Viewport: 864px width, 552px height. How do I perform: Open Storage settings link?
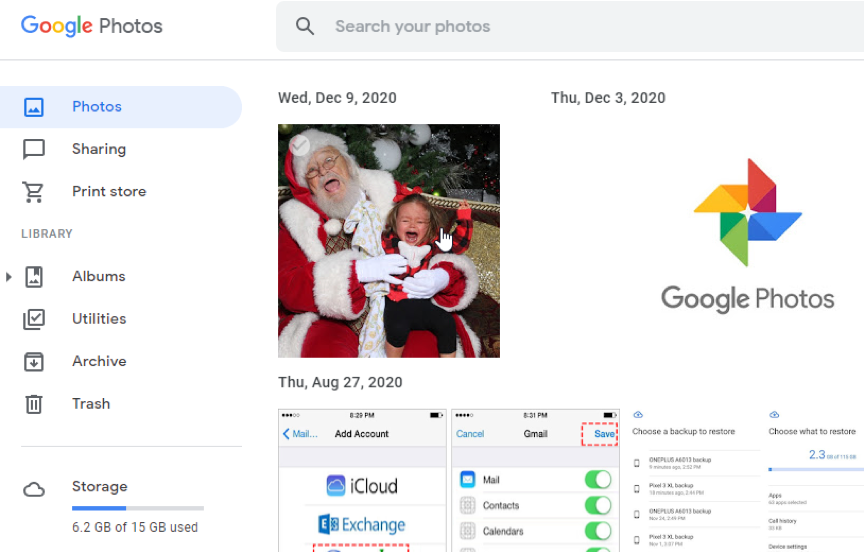100,486
